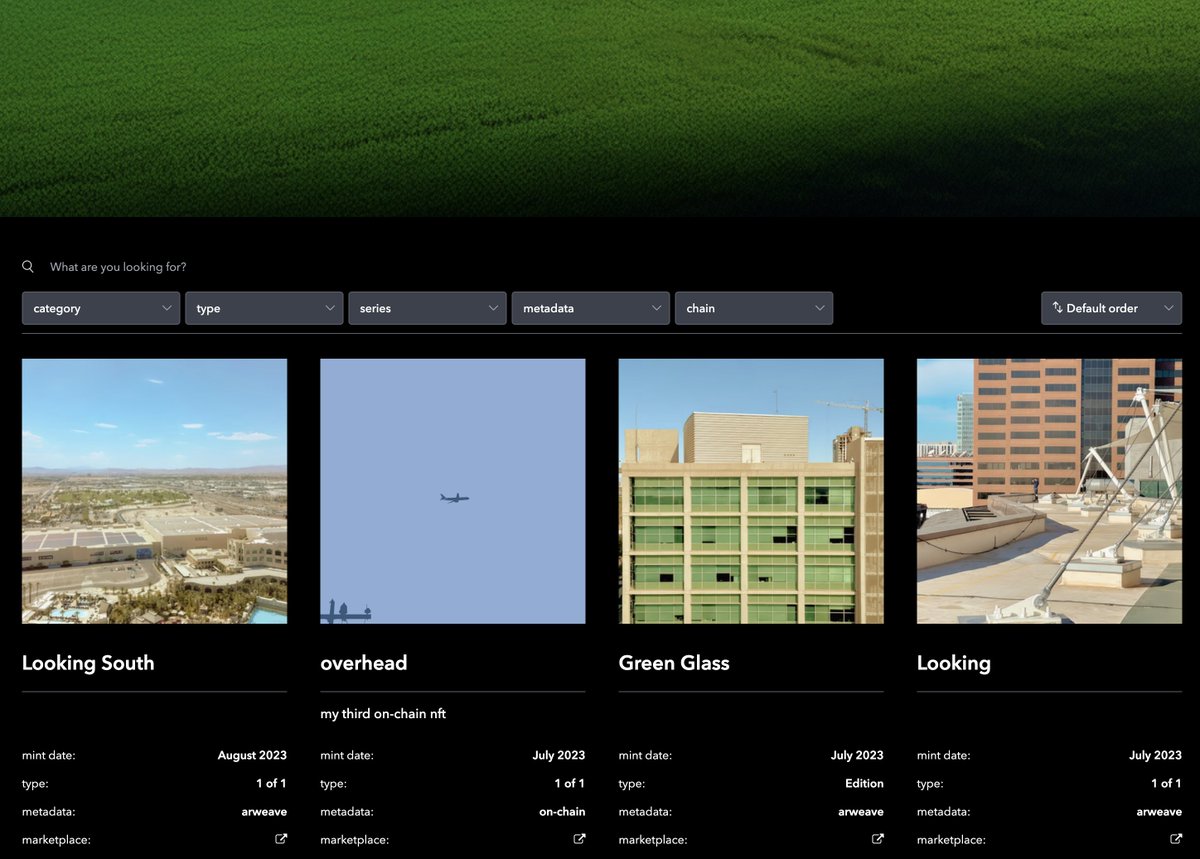Open the overhead airplane artwork thumbnail
Screen dimensions: 1200x859
(453, 491)
